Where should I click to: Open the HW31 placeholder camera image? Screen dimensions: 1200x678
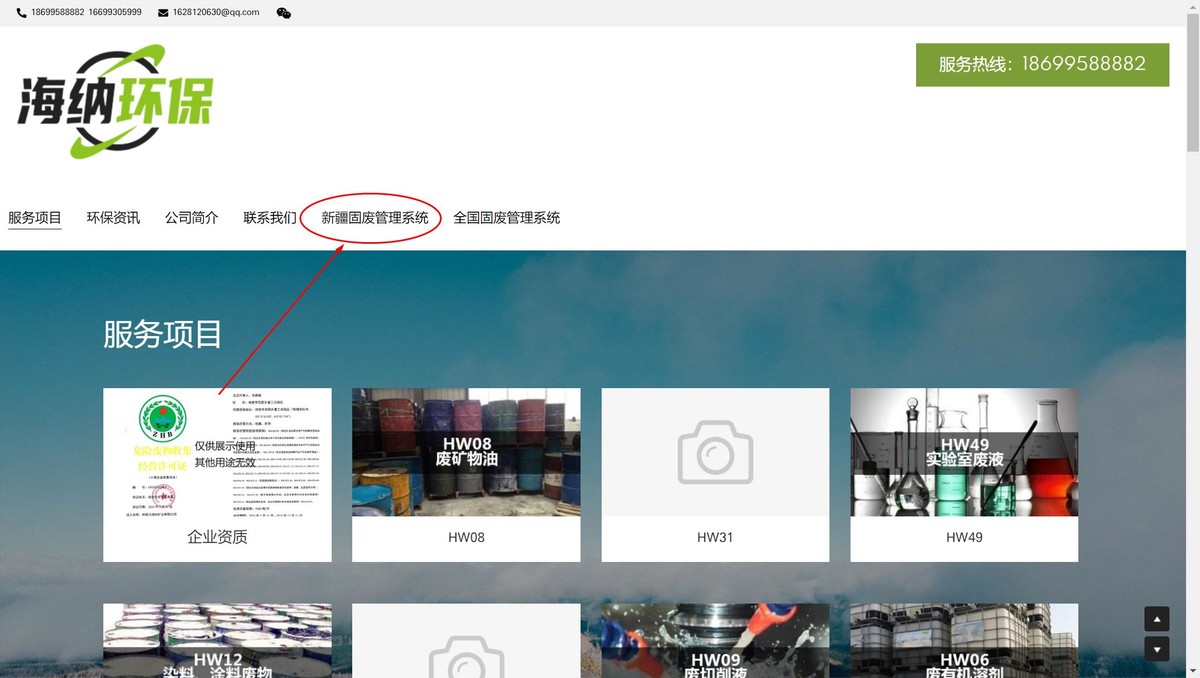[715, 452]
